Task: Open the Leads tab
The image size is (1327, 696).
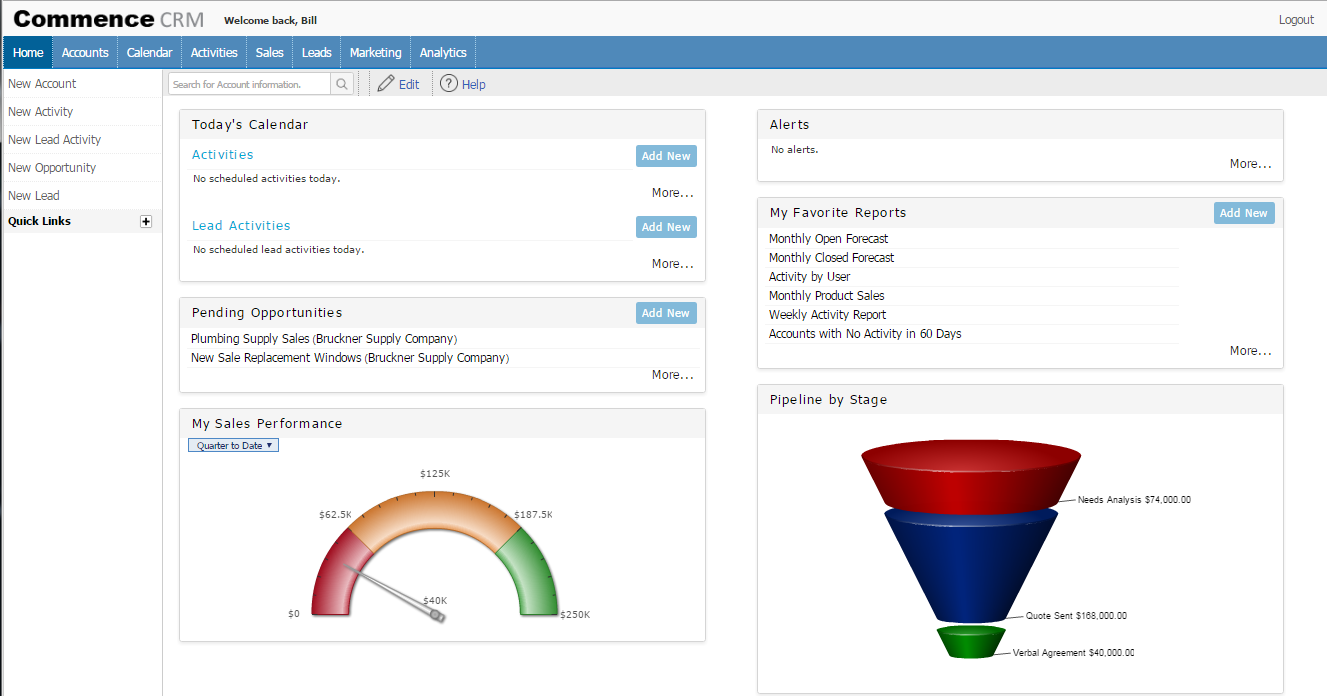Action: pyautogui.click(x=317, y=53)
